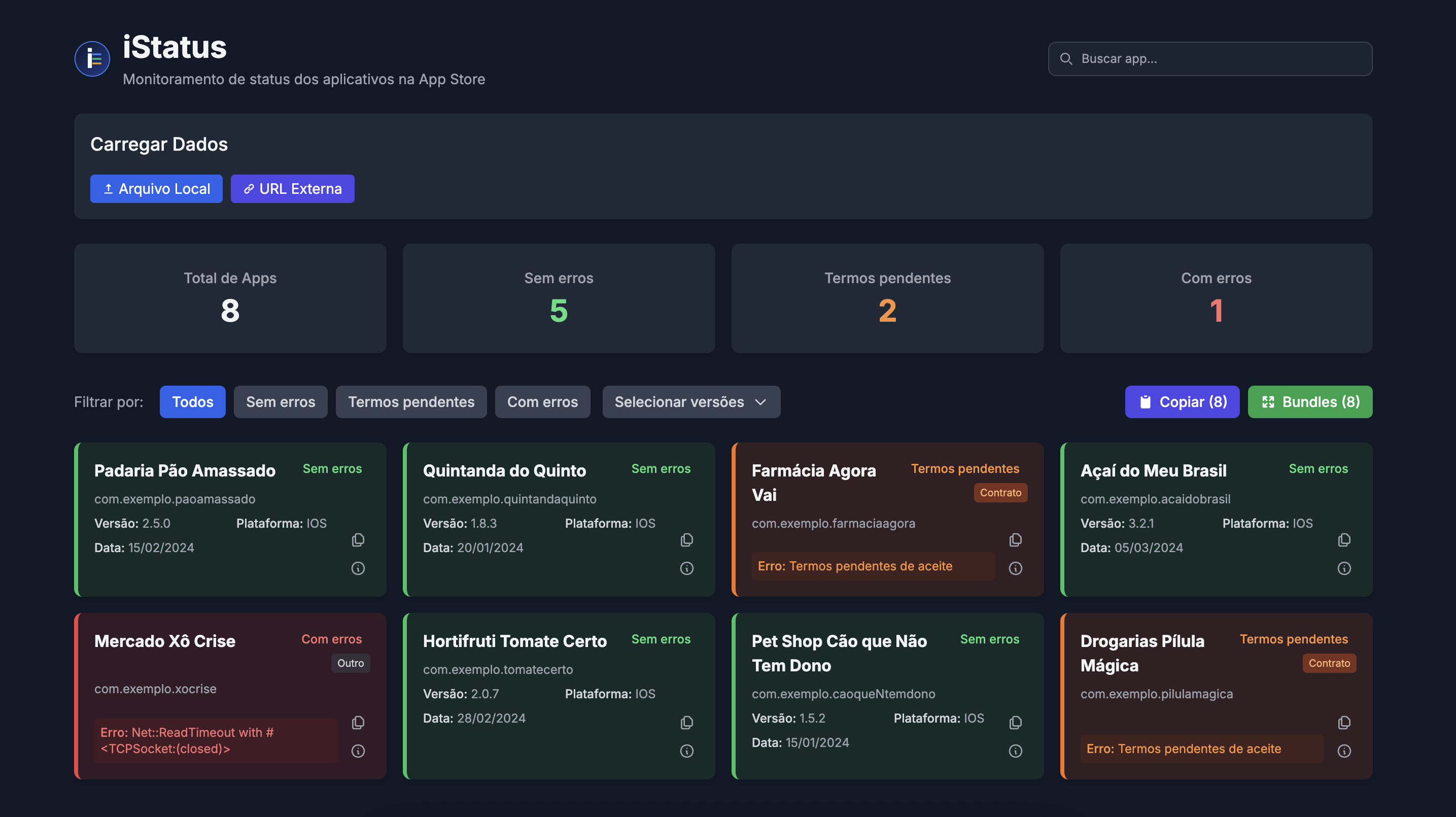The image size is (1456, 817).
Task: Click the iStatus logo icon
Action: click(x=92, y=59)
